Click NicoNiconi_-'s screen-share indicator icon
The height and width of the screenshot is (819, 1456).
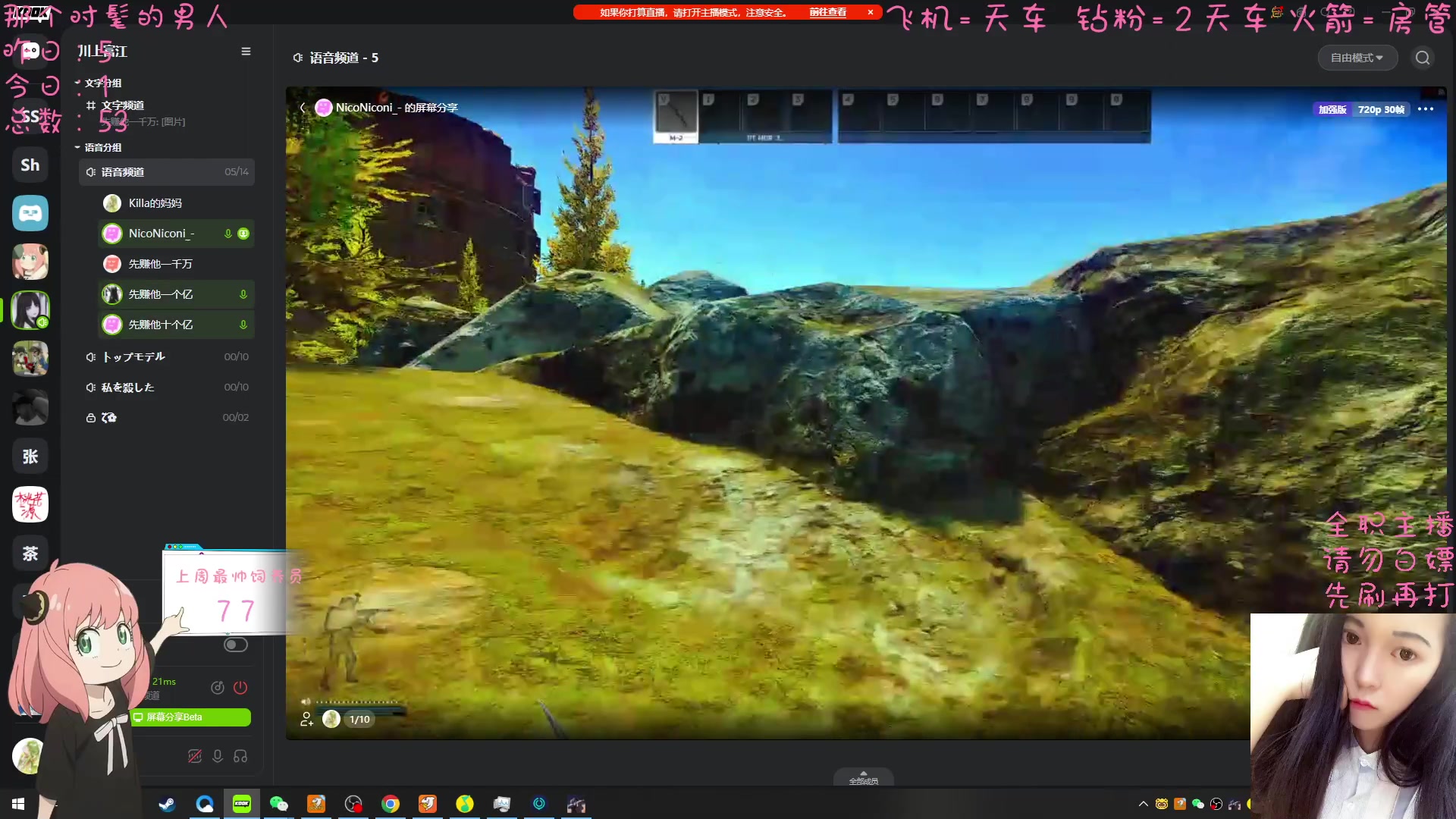(243, 234)
